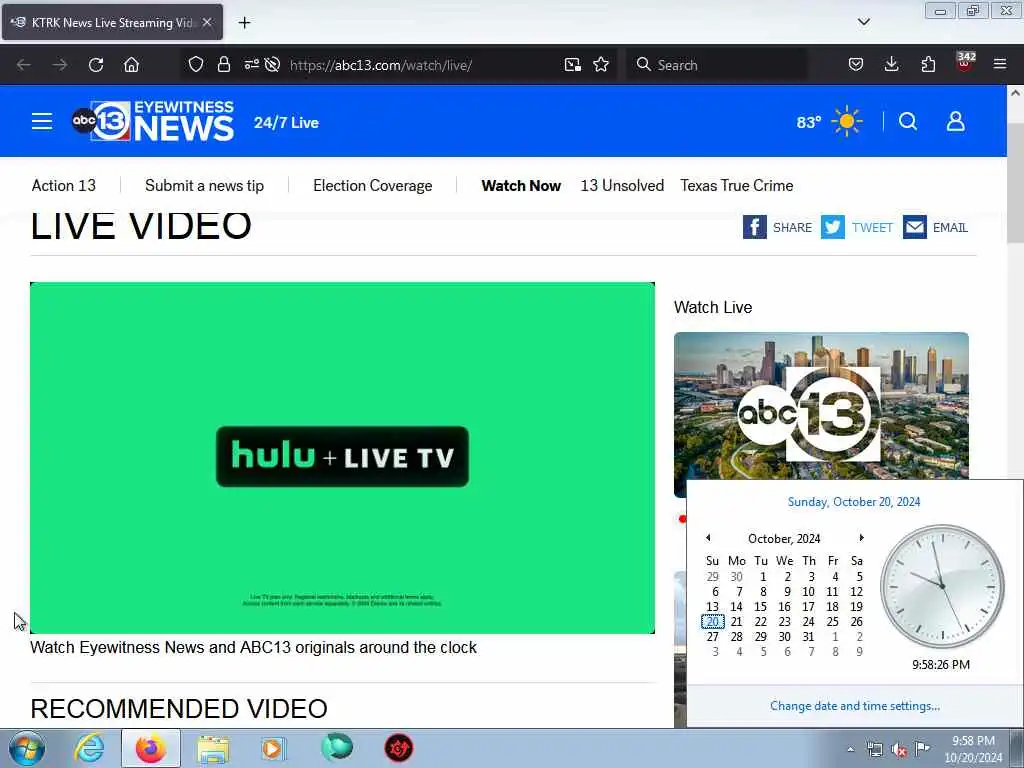The height and width of the screenshot is (768, 1024).
Task: Switch to Firefox in the taskbar
Action: click(x=151, y=748)
